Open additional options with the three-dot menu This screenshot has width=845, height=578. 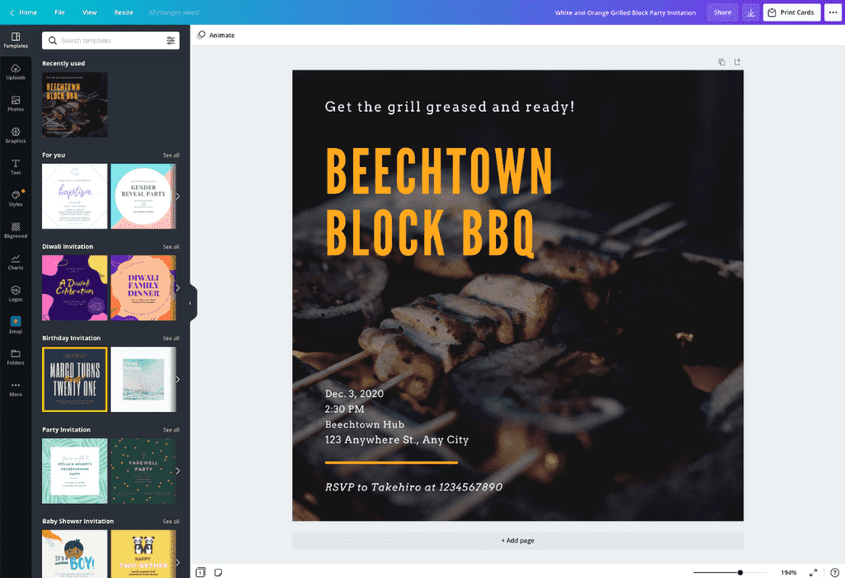[x=834, y=12]
